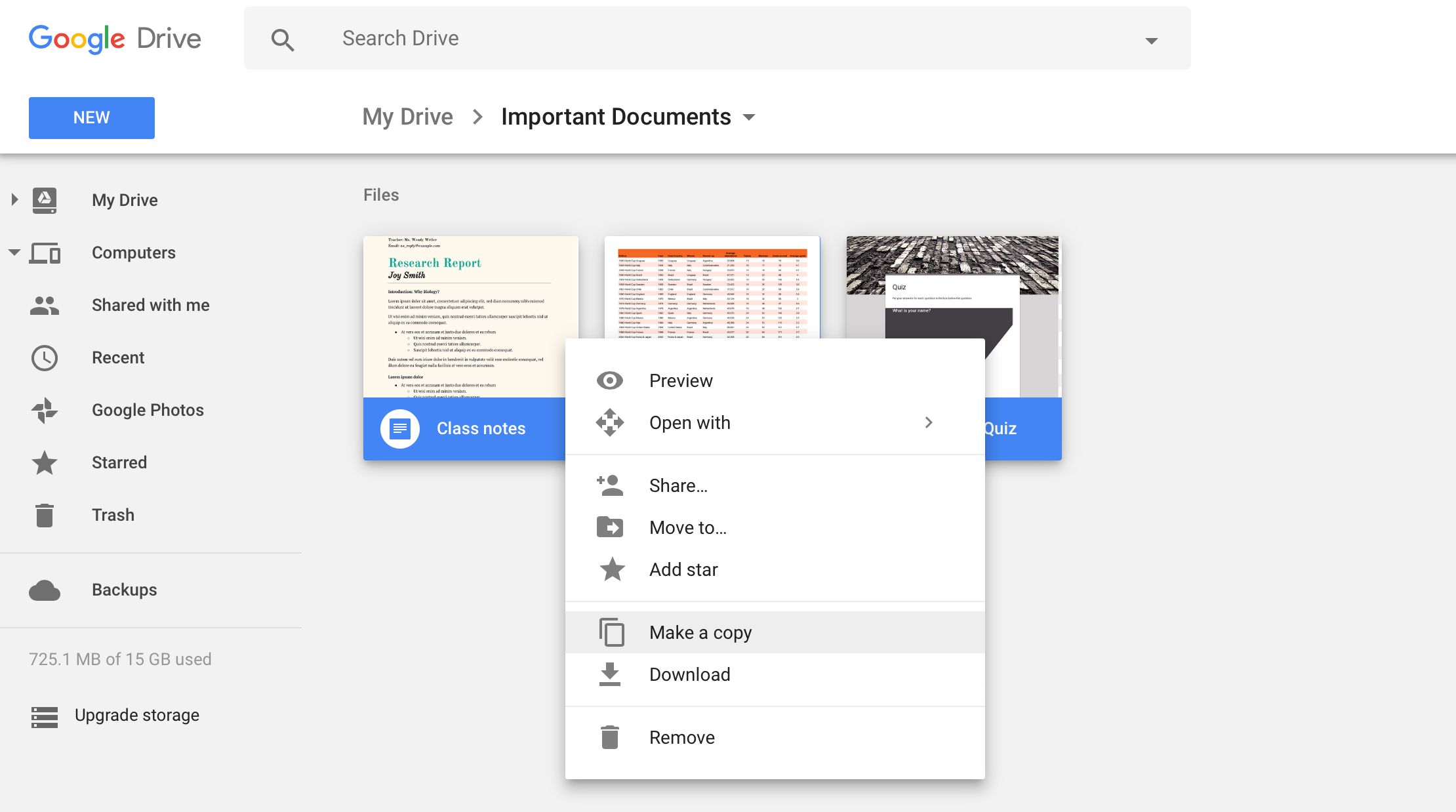
Task: Click the Download icon in context menu
Action: (x=610, y=674)
